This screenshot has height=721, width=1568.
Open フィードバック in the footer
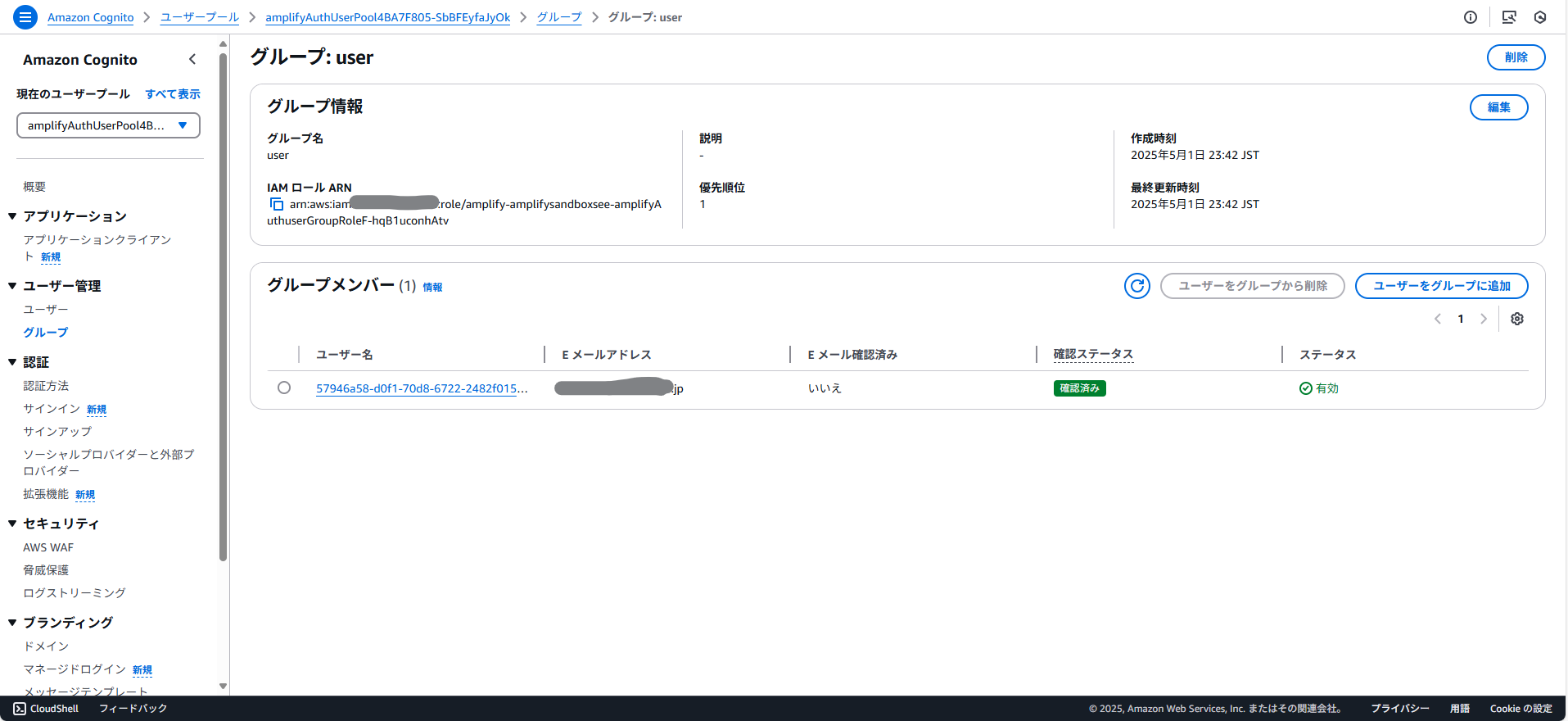[x=133, y=709]
